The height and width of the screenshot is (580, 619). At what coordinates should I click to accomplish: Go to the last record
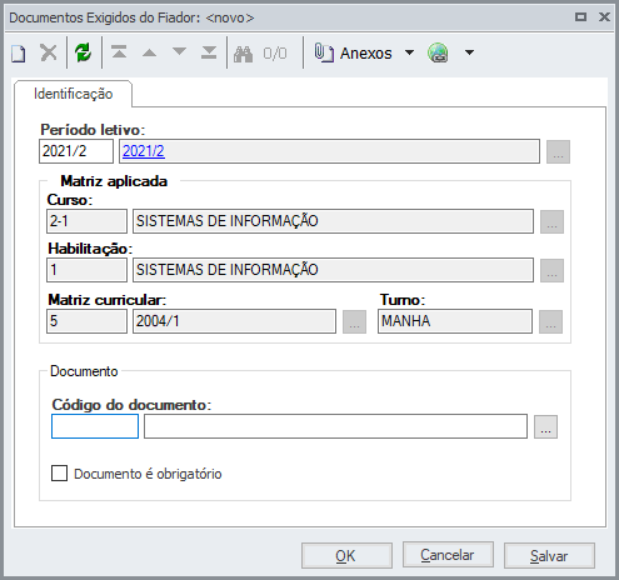click(208, 54)
